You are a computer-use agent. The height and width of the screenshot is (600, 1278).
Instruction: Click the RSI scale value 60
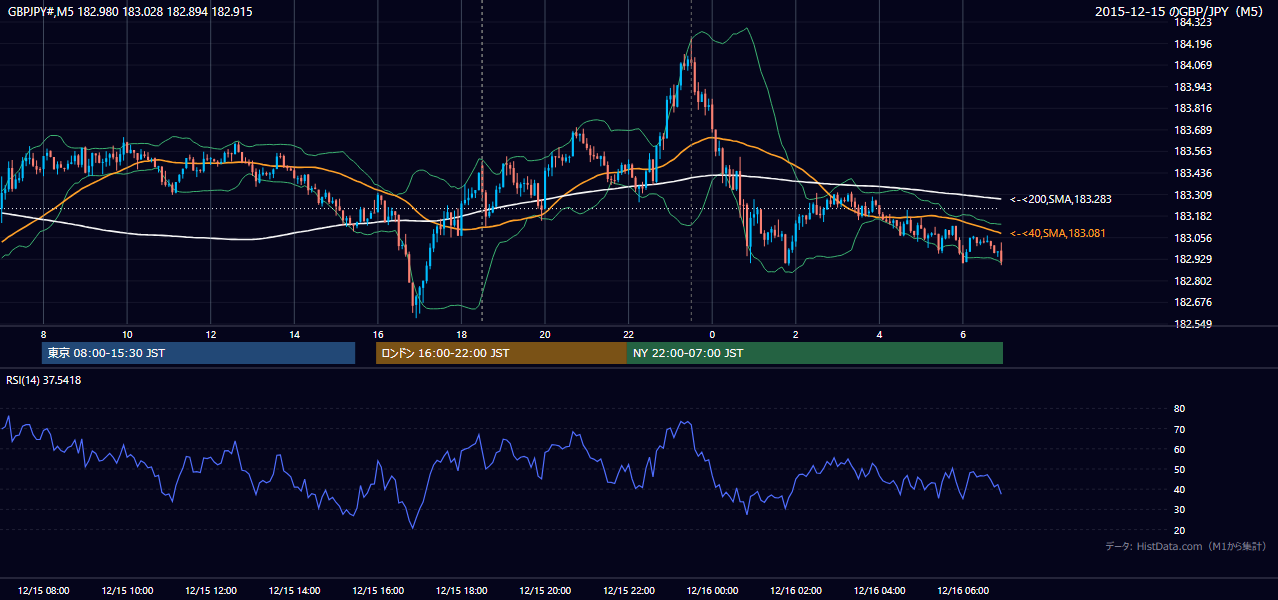pyautogui.click(x=1179, y=449)
